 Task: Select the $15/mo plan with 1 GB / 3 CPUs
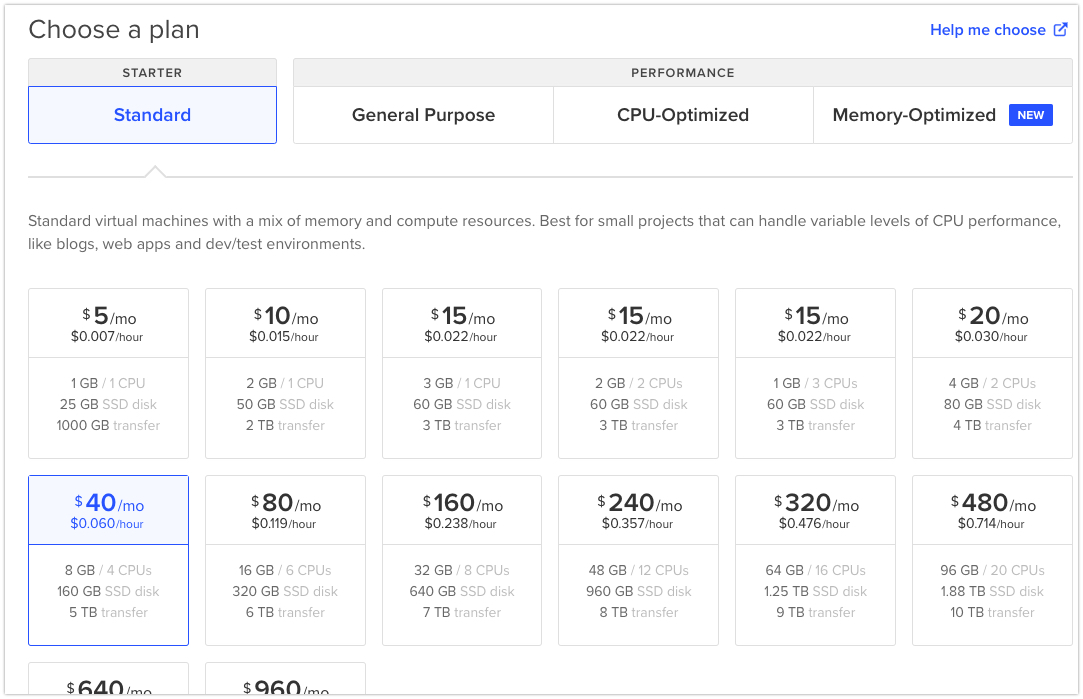[815, 373]
